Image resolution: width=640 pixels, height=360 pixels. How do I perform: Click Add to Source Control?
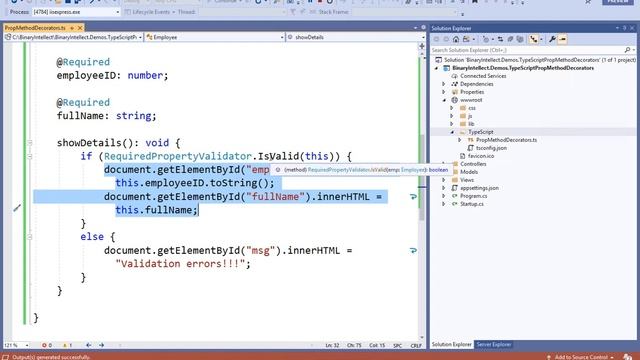tap(580, 357)
